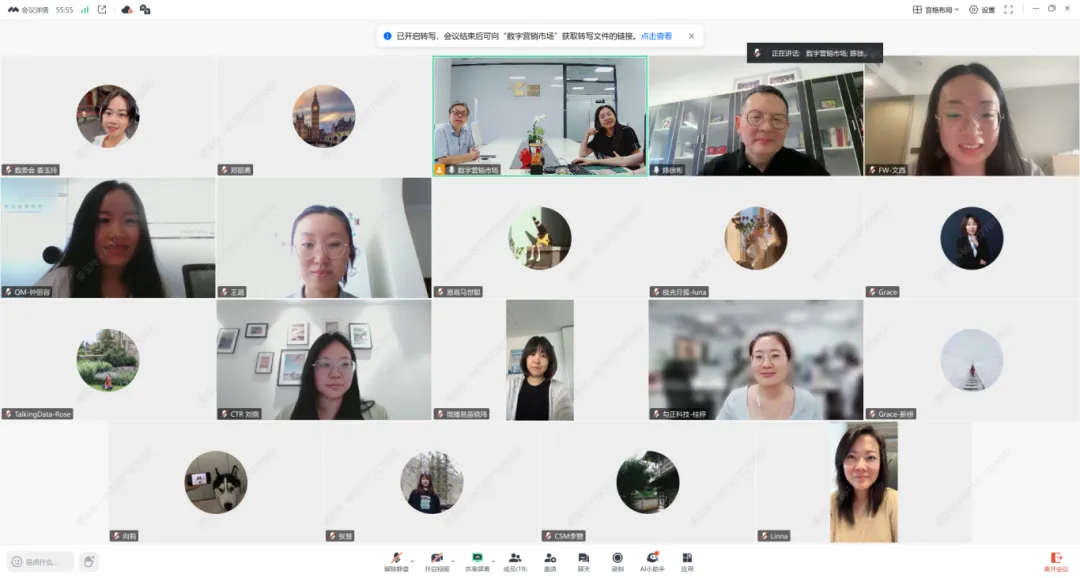The width and height of the screenshot is (1080, 578).
Task: Click the 说点什么 chat input field
Action: 41,561
